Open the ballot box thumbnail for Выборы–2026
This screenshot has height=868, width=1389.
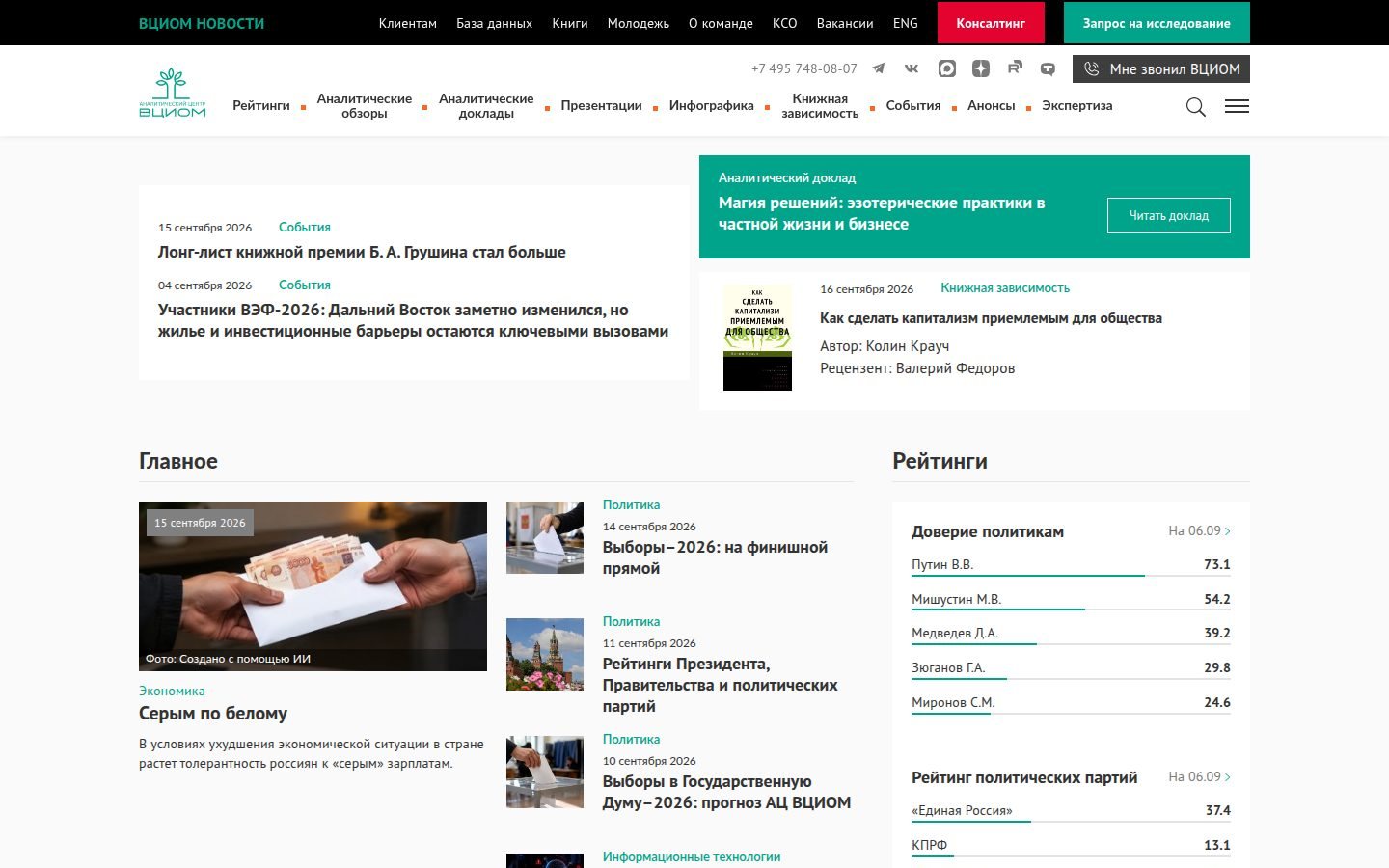coord(545,537)
